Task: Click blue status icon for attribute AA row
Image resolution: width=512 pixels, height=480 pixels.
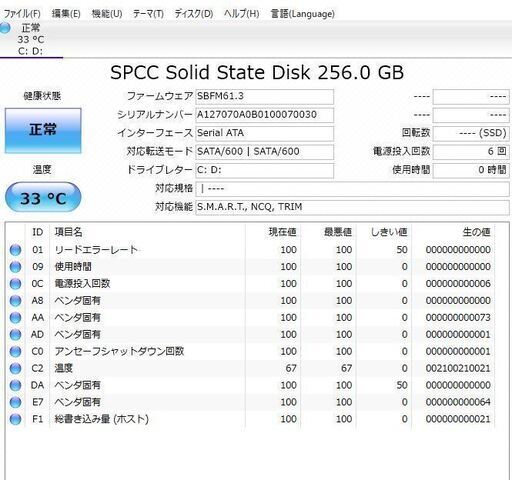Action: [15, 318]
